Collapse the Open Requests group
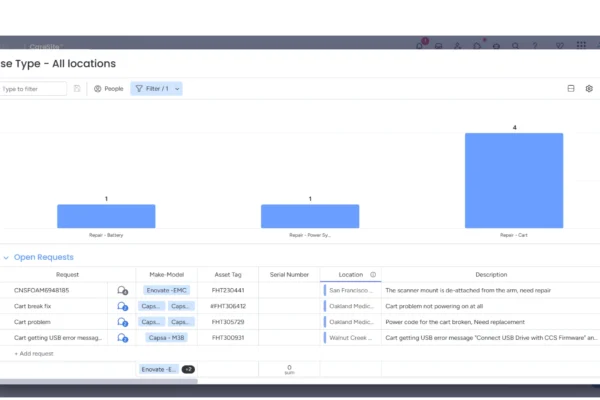600x400 pixels. click(x=5, y=257)
